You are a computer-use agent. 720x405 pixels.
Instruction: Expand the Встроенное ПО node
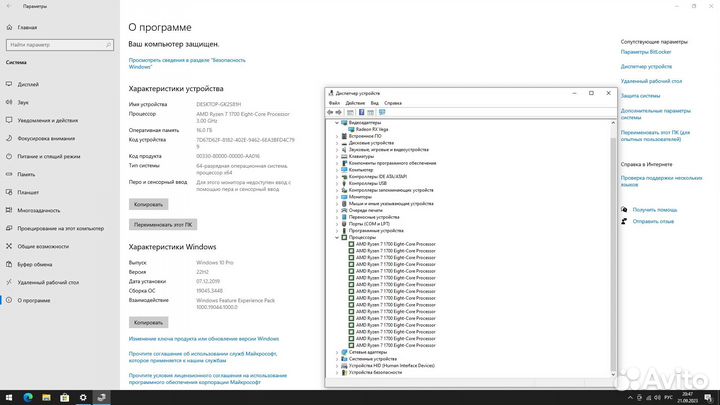point(337,136)
